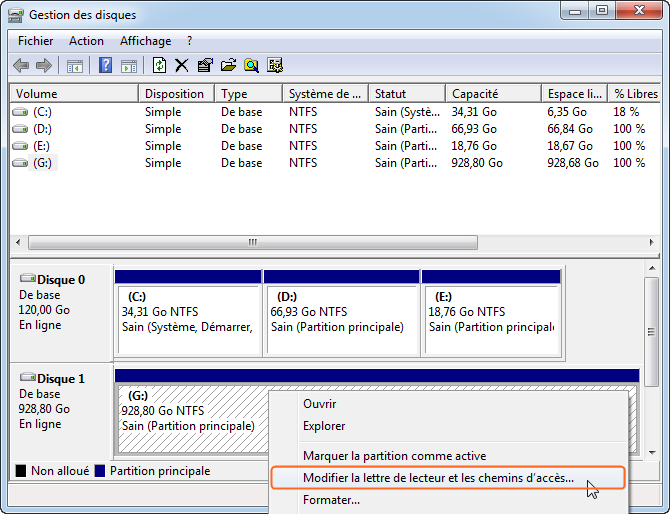This screenshot has width=670, height=514.
Task: Click the black X Delete toolbar icon
Action: pyautogui.click(x=182, y=65)
